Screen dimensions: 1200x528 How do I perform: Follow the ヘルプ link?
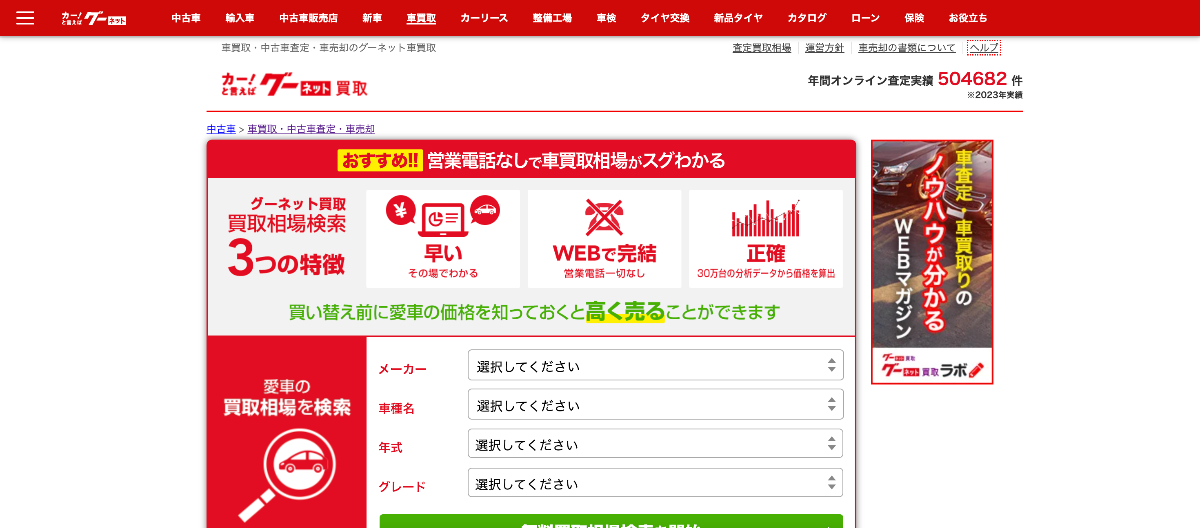[984, 48]
